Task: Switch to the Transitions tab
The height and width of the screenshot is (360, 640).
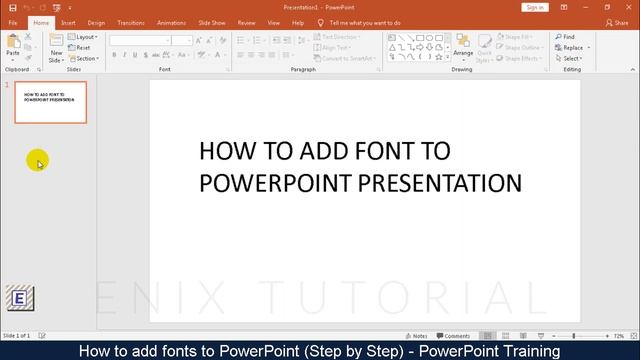Action: pyautogui.click(x=131, y=23)
